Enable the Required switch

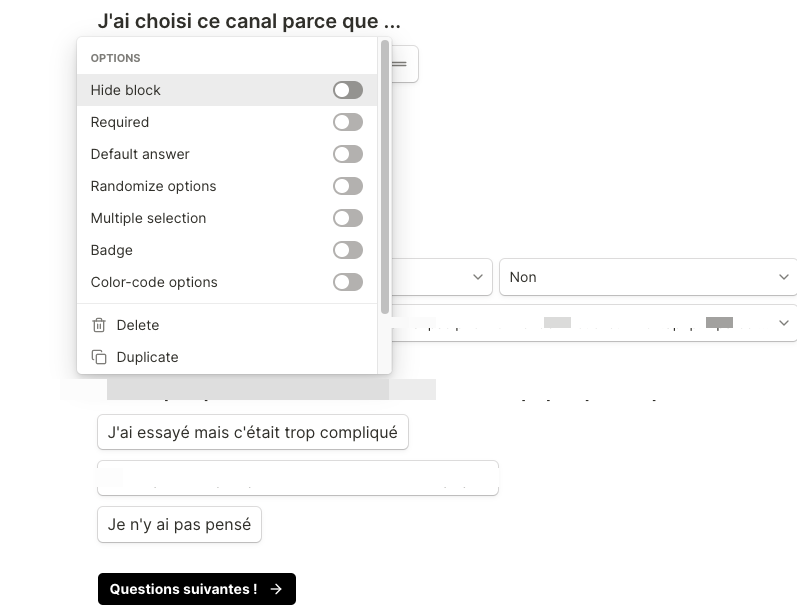click(x=348, y=122)
